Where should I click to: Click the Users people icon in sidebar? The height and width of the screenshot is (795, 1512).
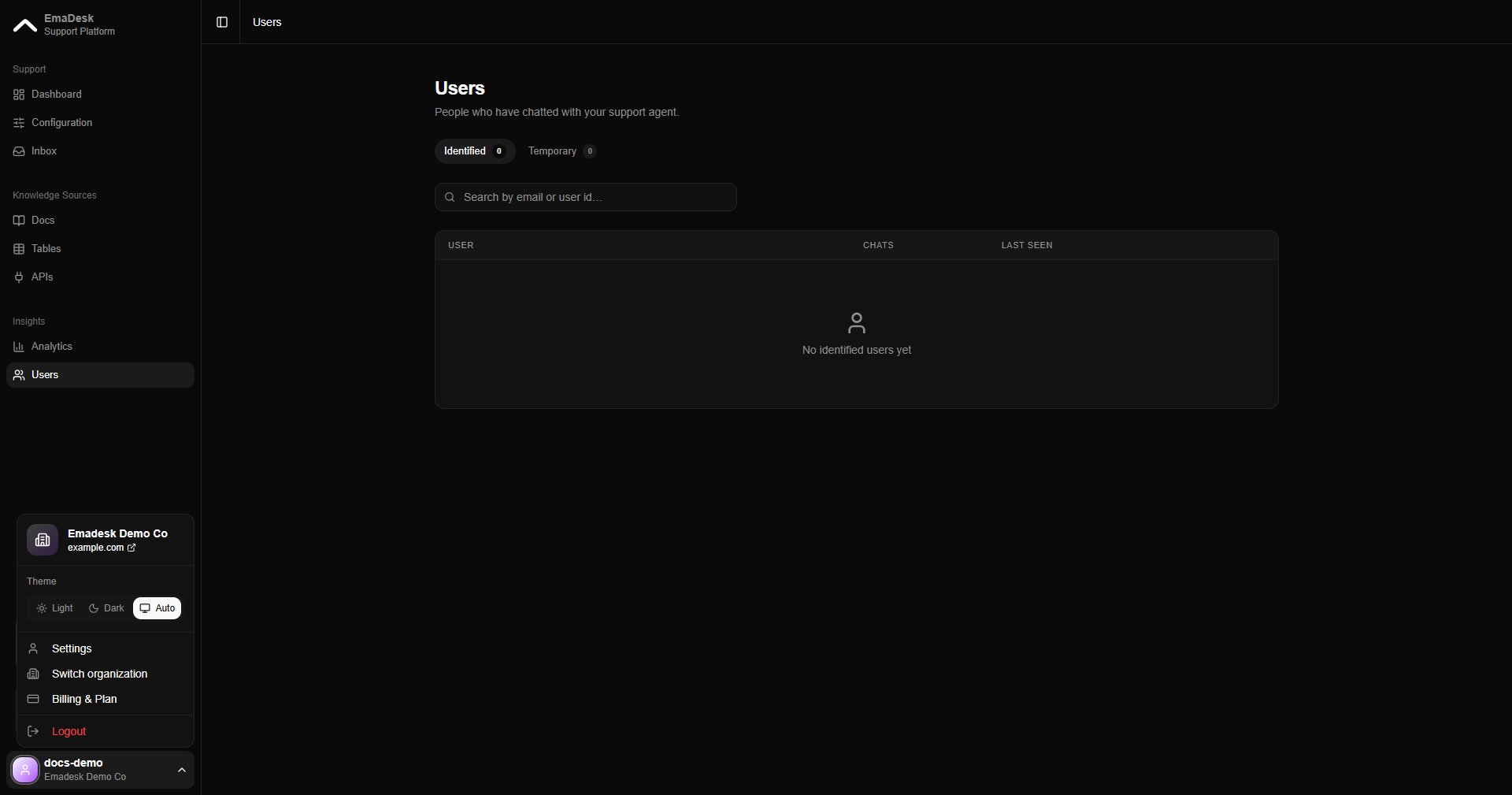point(19,375)
